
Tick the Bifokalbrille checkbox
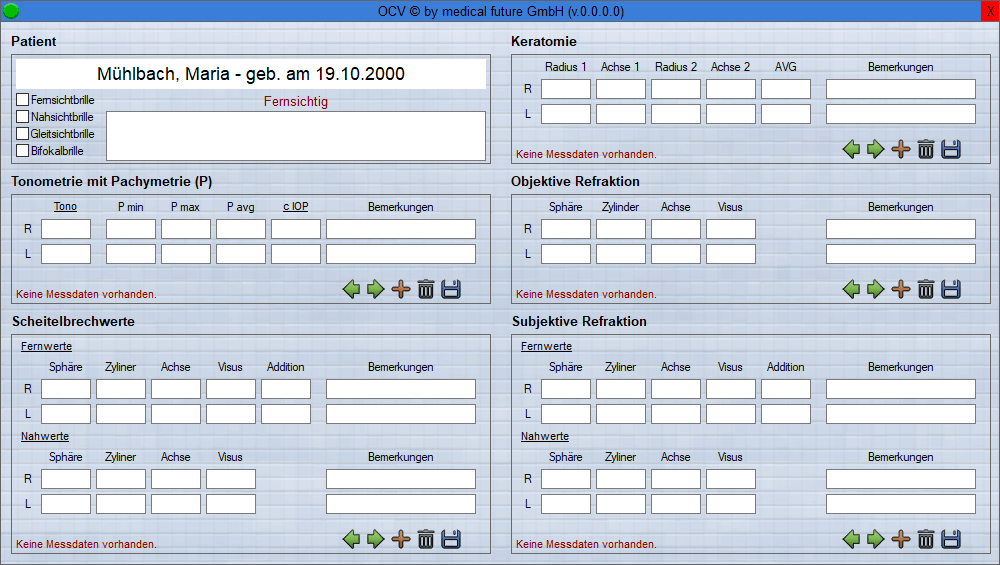coord(23,151)
